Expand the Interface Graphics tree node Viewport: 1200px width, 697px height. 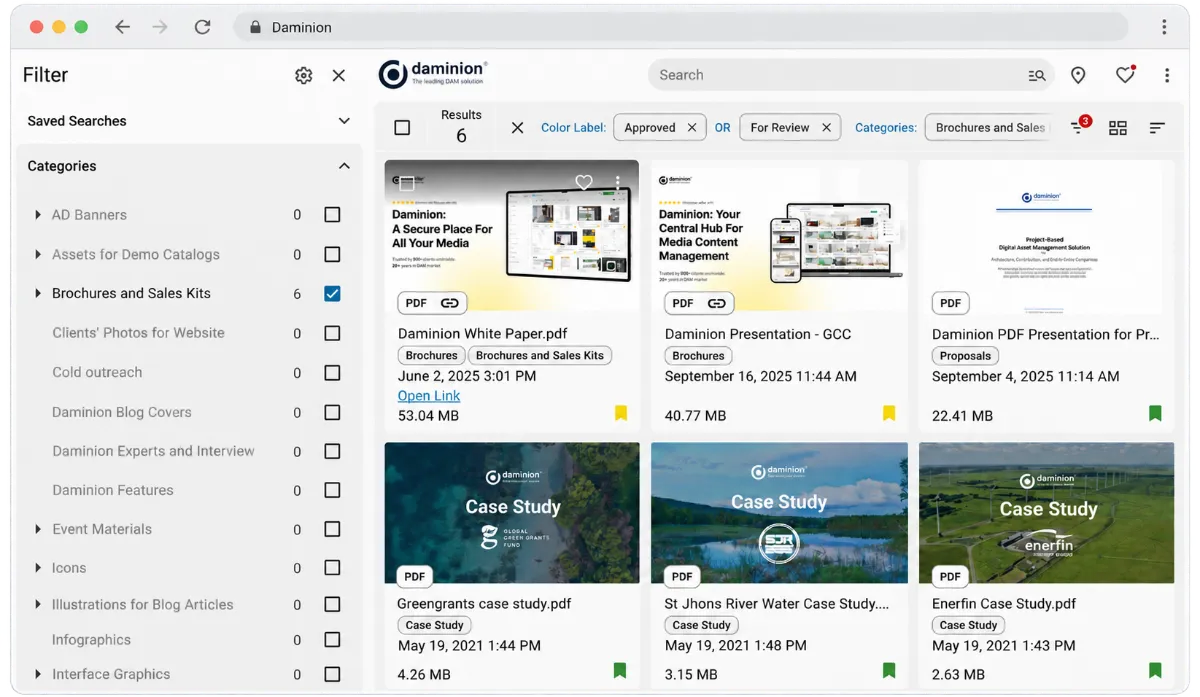[x=38, y=675]
